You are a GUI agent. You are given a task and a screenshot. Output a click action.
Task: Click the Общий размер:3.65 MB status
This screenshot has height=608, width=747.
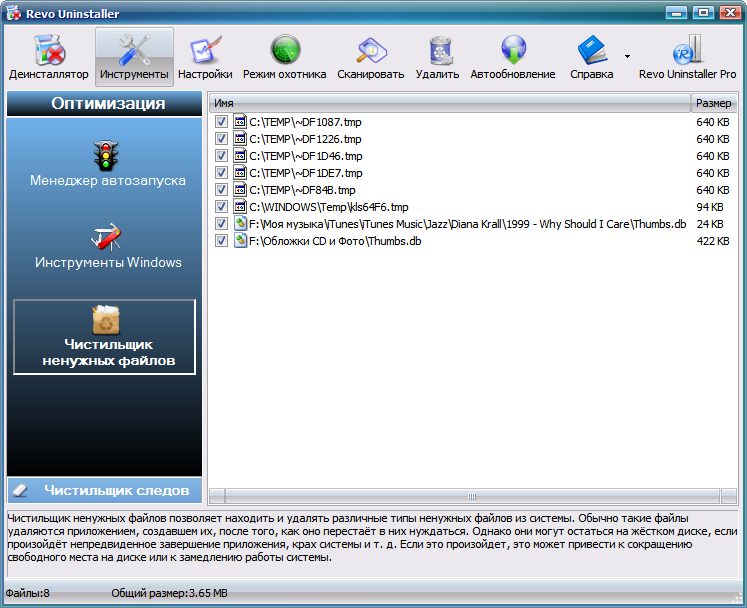tap(169, 593)
